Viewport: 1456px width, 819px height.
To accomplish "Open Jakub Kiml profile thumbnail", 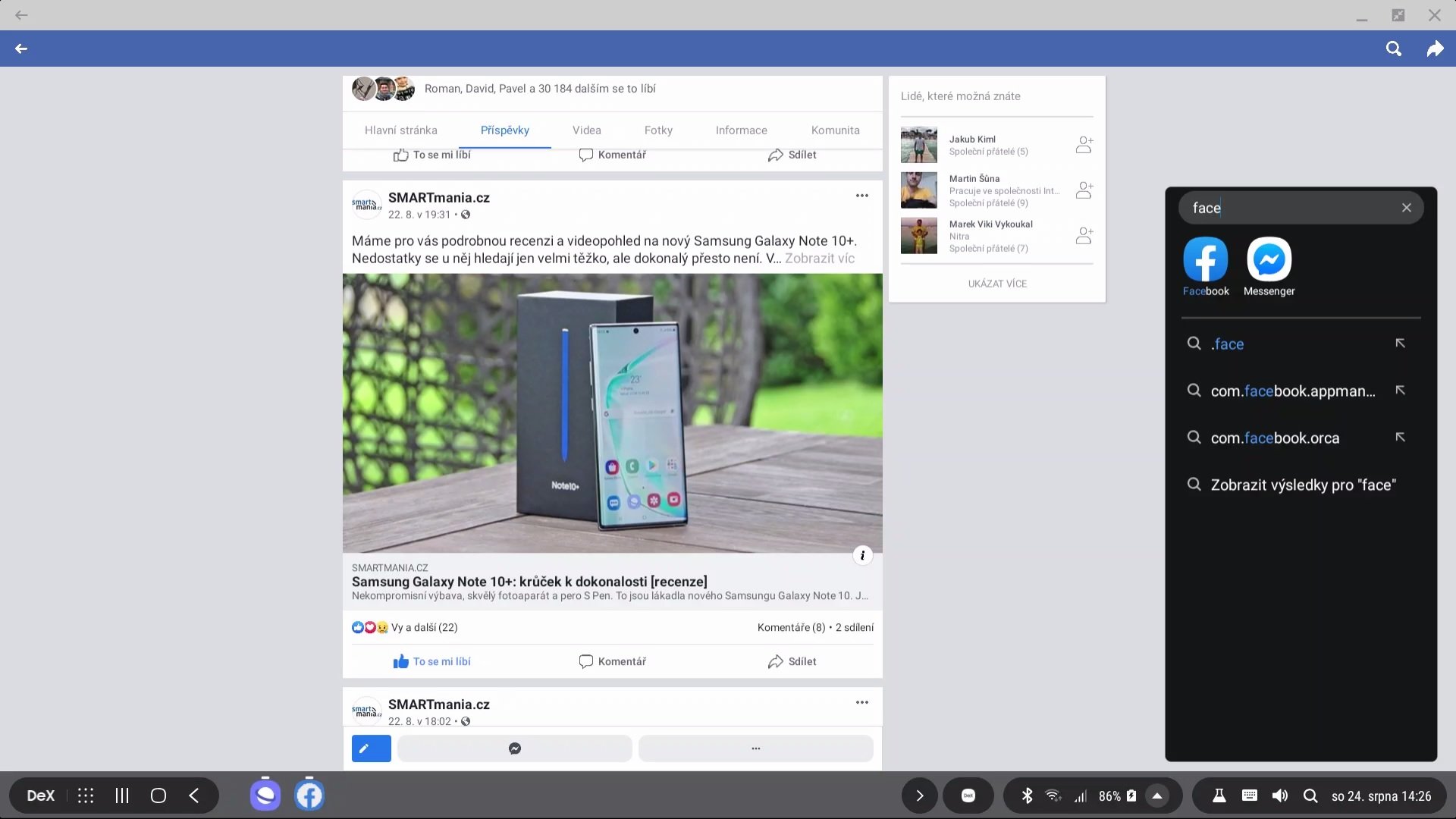I will [919, 145].
